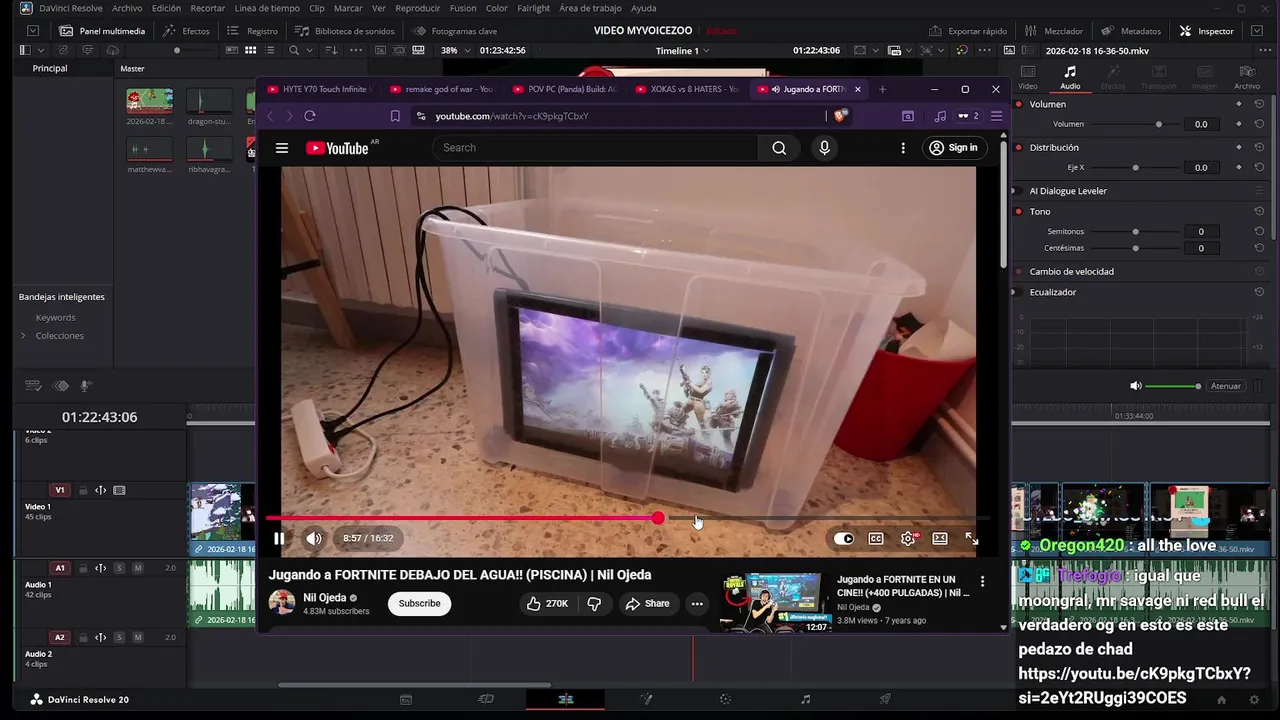Enable the Ecualizador section toggle

tap(1019, 292)
